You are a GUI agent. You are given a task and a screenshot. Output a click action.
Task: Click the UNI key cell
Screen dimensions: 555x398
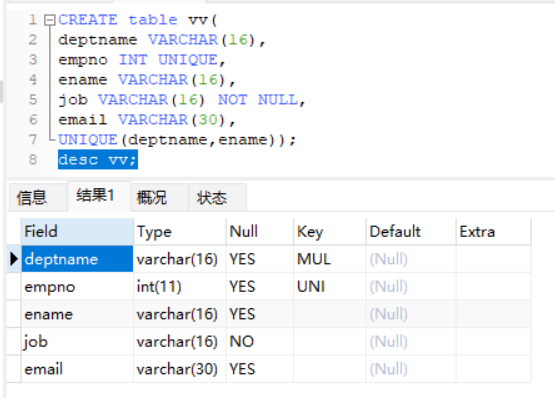tap(330, 286)
